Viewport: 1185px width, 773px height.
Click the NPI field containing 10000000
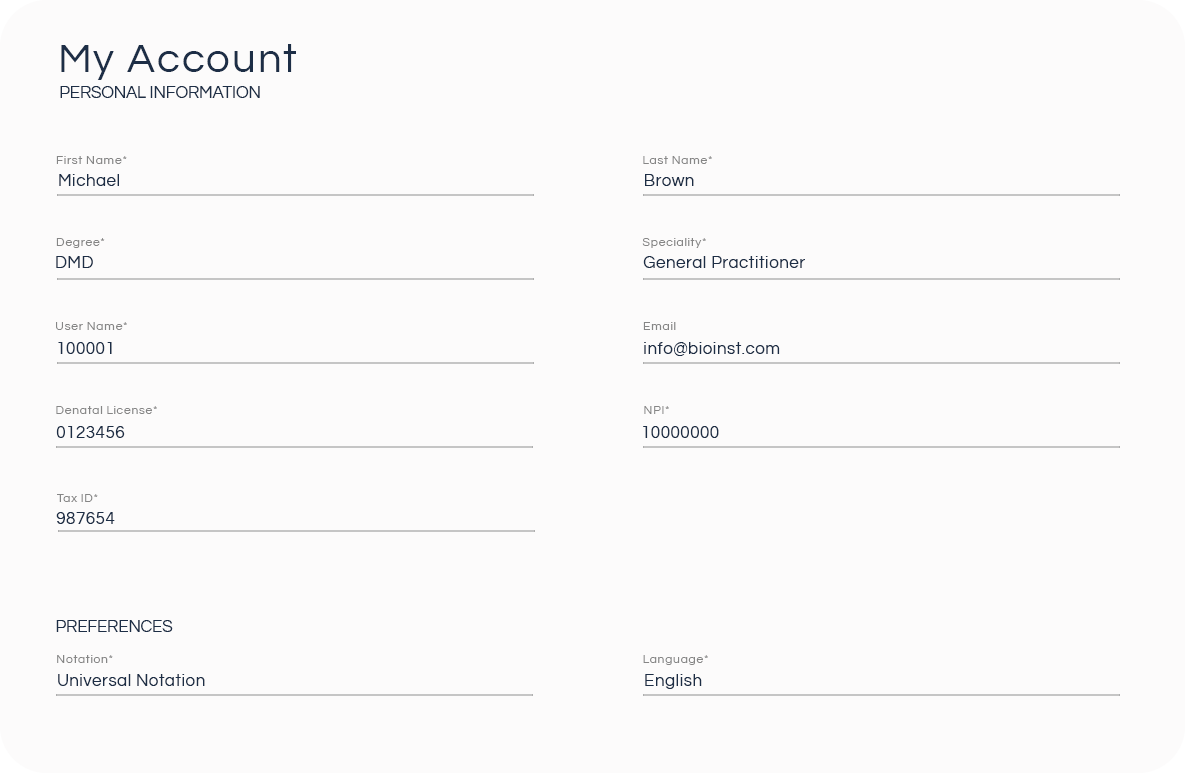880,433
